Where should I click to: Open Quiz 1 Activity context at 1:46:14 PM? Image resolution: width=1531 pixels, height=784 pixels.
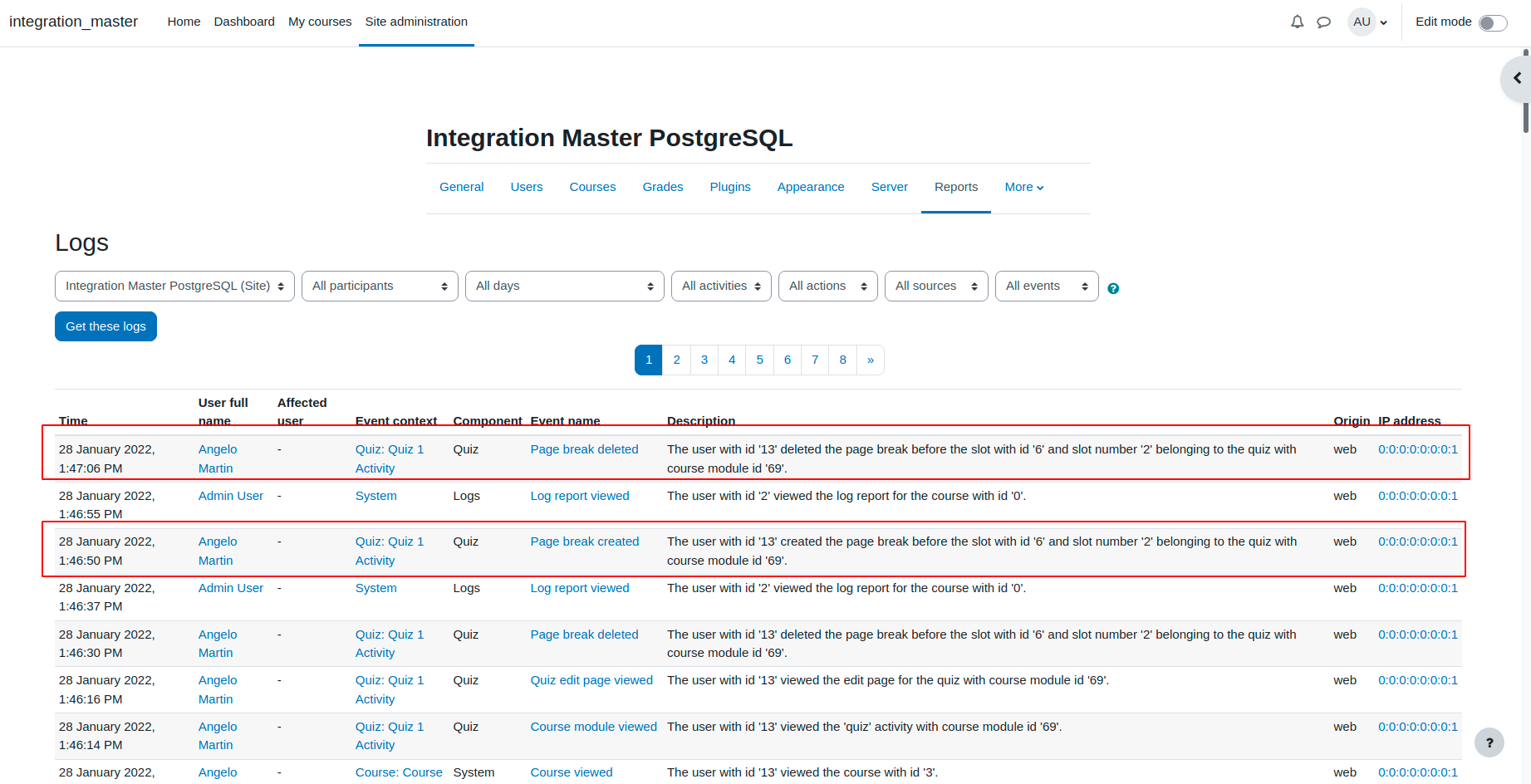click(390, 736)
